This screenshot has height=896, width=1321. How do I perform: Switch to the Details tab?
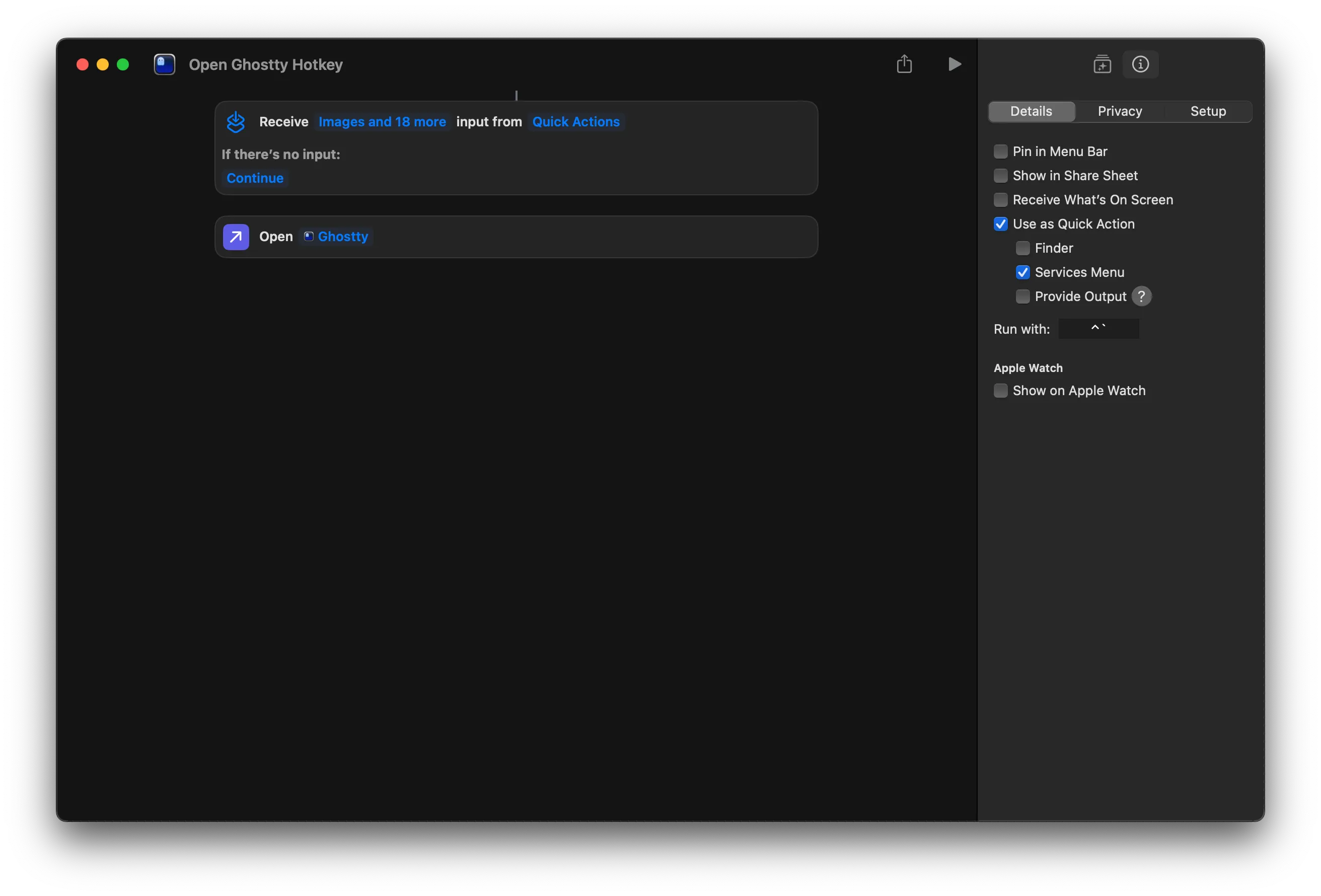tap(1031, 111)
